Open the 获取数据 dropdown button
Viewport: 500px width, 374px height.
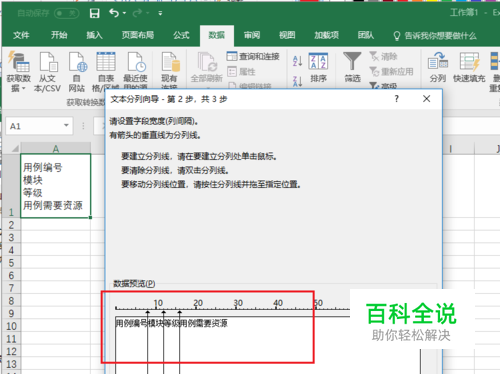[x=18, y=71]
